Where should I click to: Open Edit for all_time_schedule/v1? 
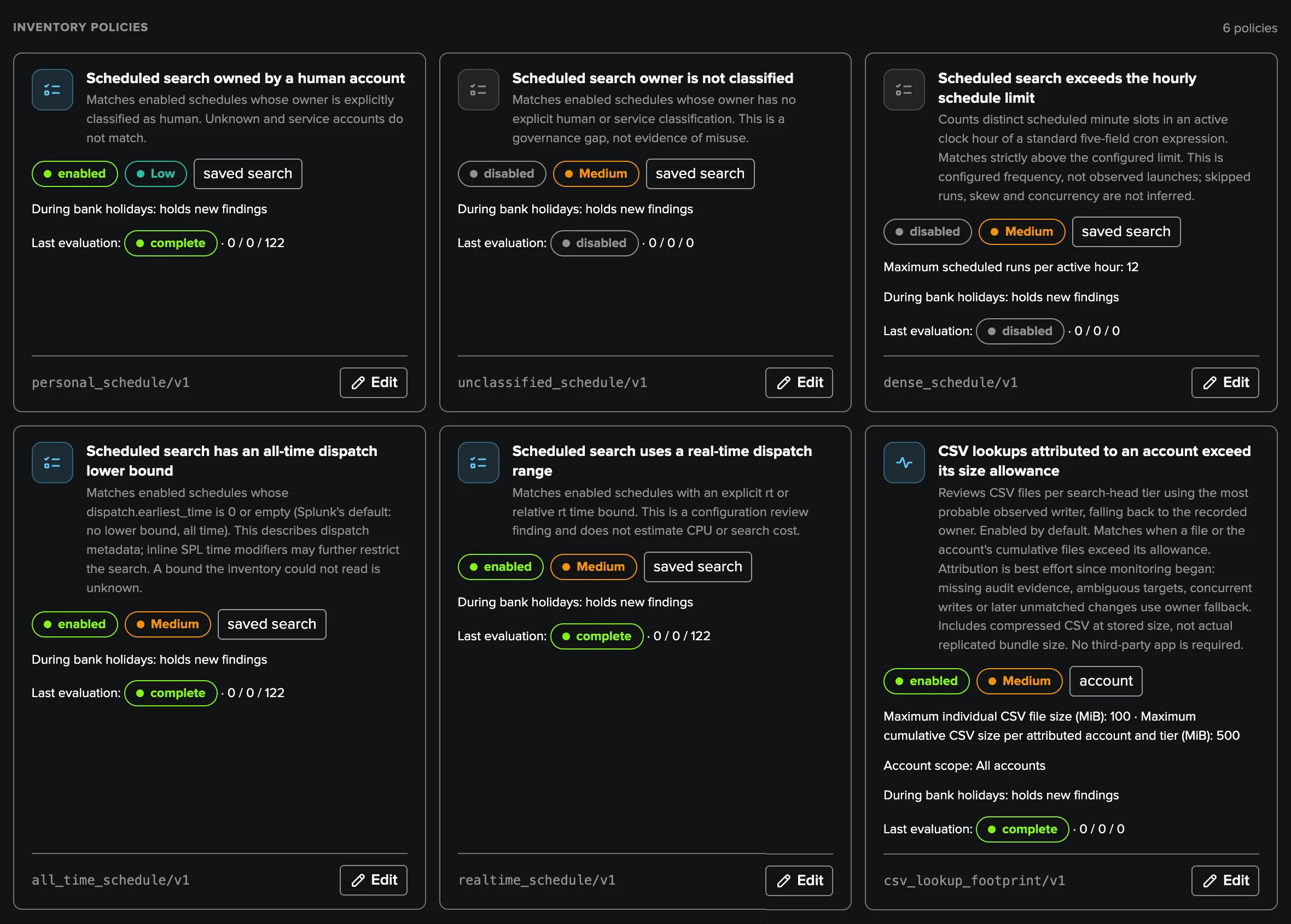pyautogui.click(x=374, y=880)
